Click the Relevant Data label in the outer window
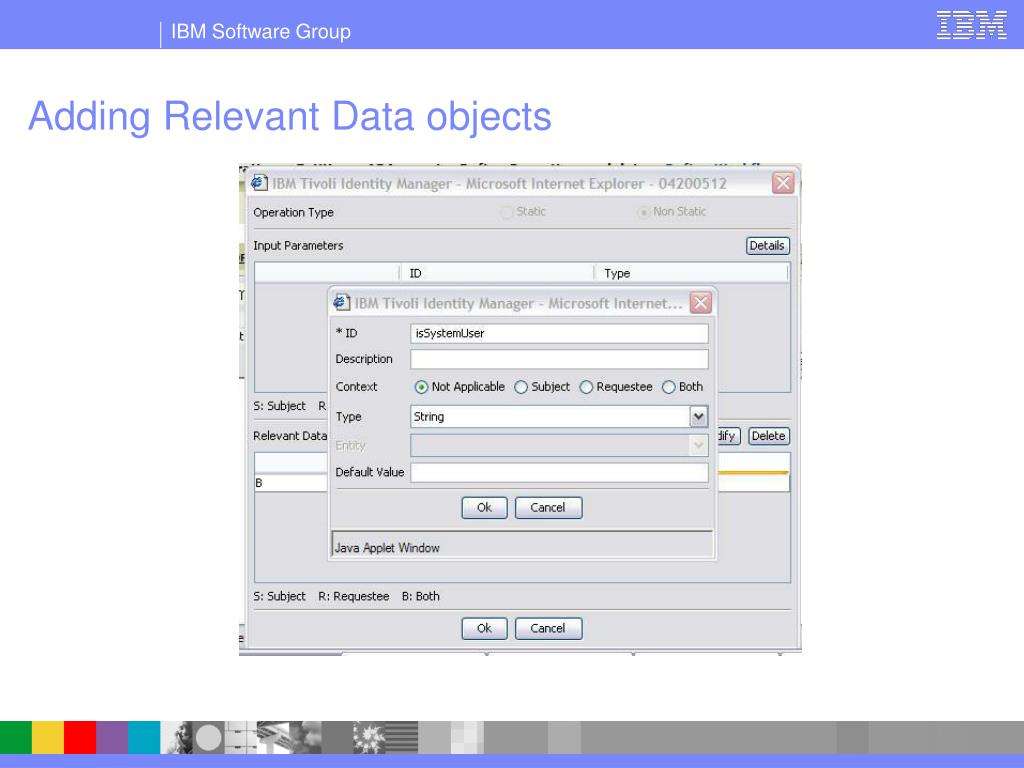The height and width of the screenshot is (768, 1024). point(290,436)
